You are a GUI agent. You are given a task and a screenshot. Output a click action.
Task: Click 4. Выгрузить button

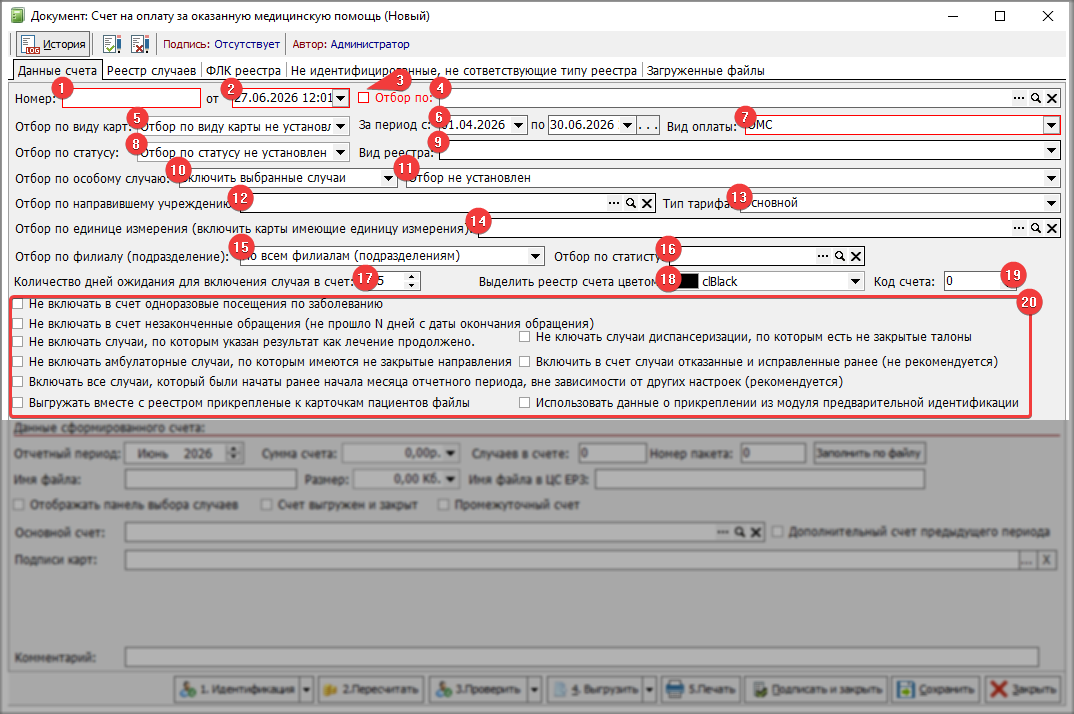[596, 689]
